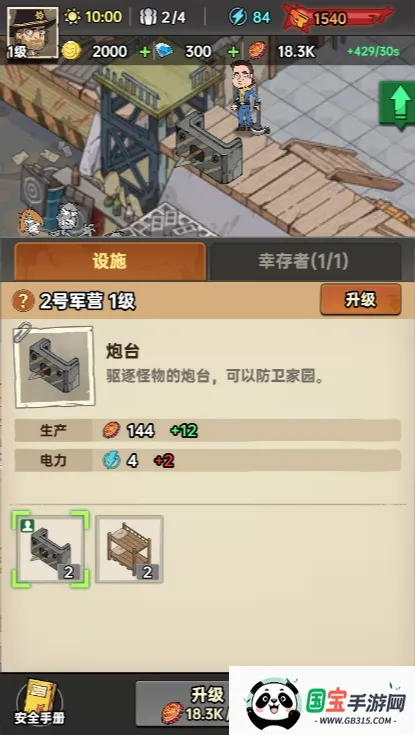Click the green plus beside gold coins
The height and width of the screenshot is (735, 415).
click(145, 52)
